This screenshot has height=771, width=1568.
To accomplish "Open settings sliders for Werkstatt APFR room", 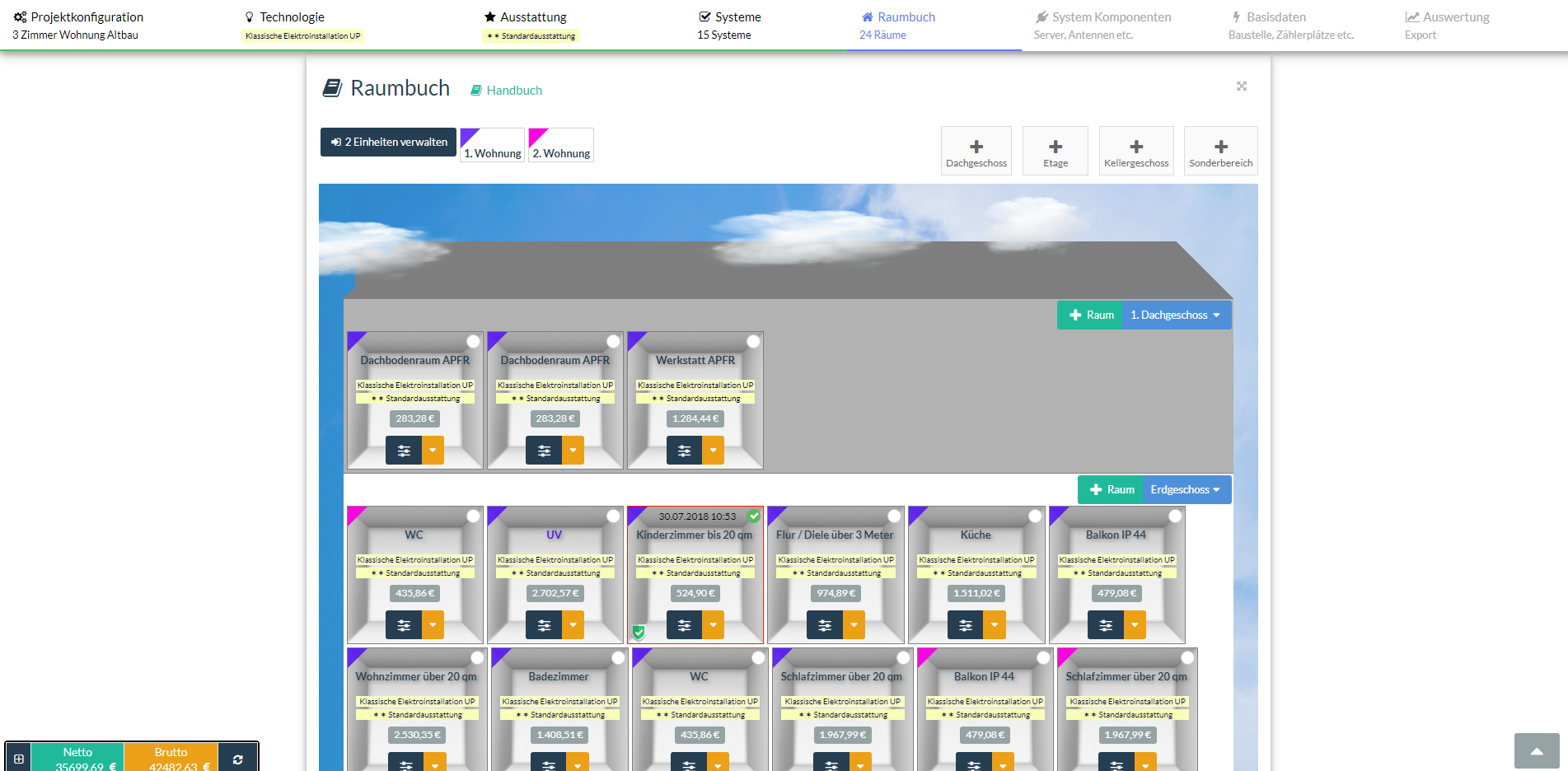I will [x=684, y=451].
